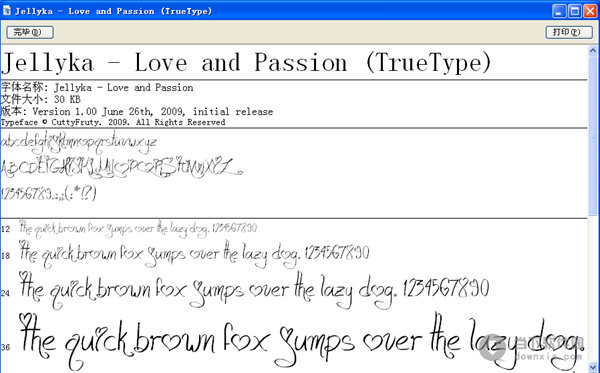The image size is (600, 373).
Task: Click the size 18 sample sentence
Action: click(x=194, y=254)
